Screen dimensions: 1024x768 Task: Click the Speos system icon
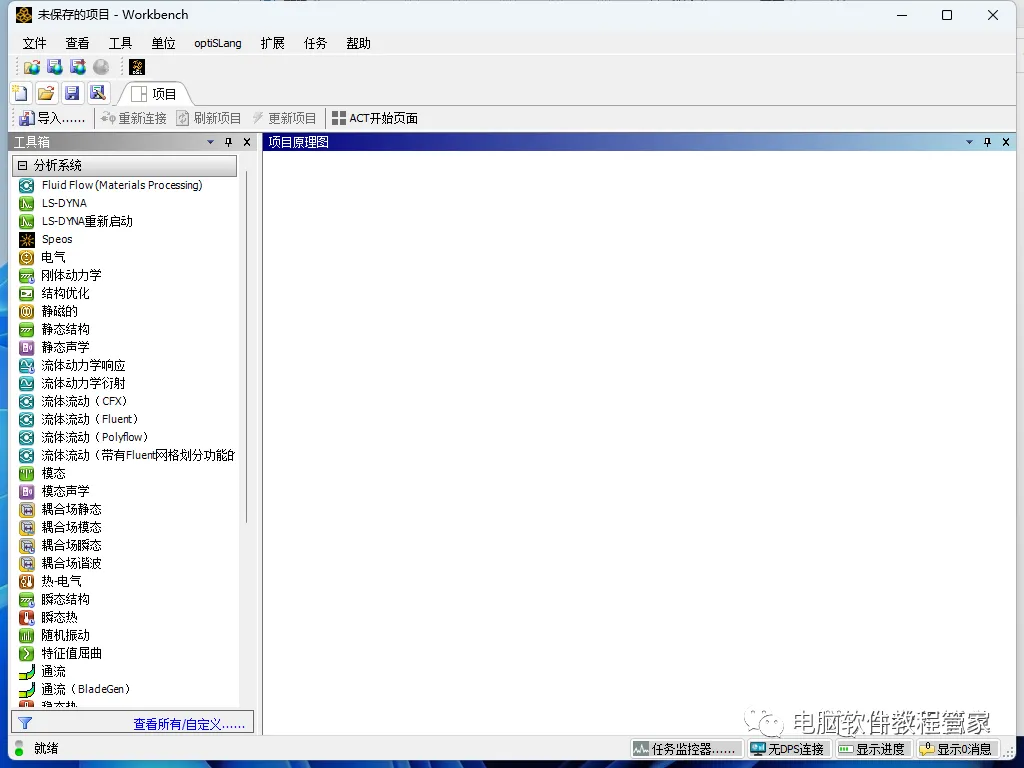26,240
